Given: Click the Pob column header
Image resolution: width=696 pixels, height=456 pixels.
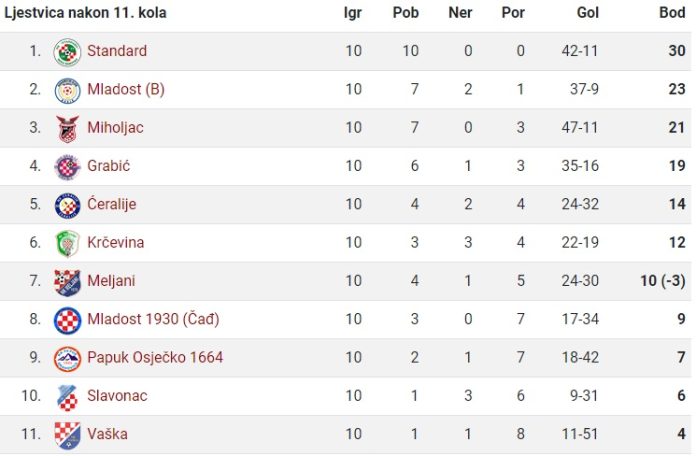Looking at the screenshot, I should pyautogui.click(x=406, y=12).
